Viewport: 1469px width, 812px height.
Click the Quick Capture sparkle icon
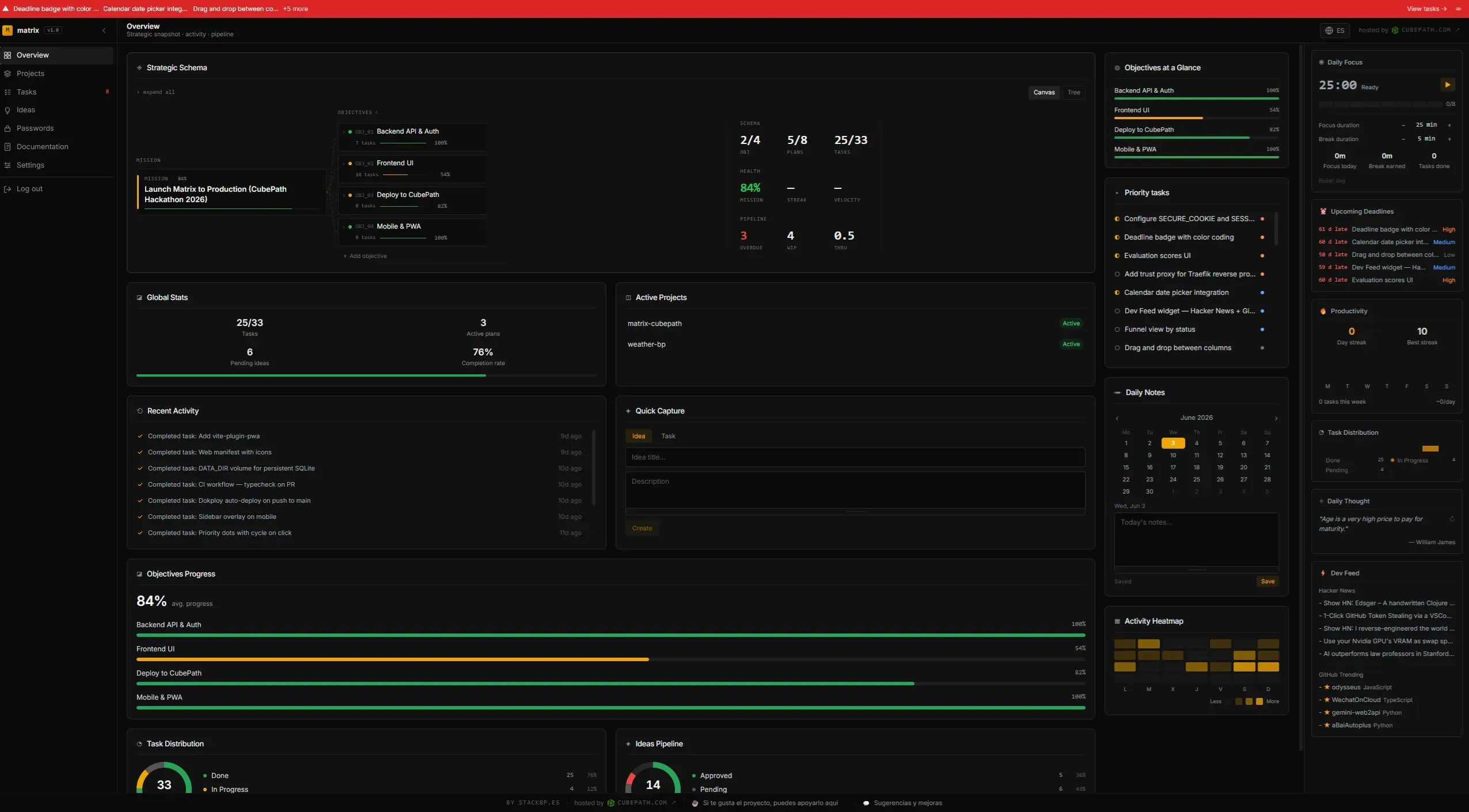628,411
